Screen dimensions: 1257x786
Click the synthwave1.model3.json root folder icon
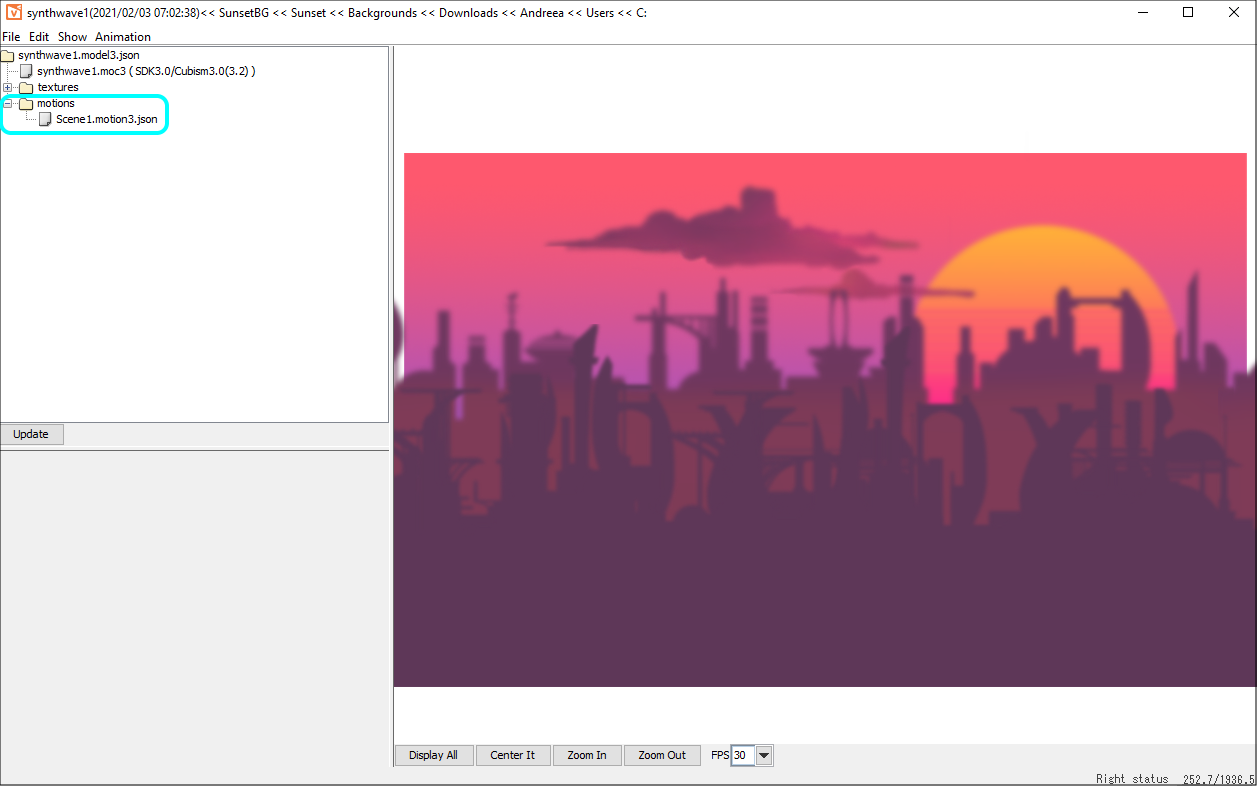coord(8,55)
